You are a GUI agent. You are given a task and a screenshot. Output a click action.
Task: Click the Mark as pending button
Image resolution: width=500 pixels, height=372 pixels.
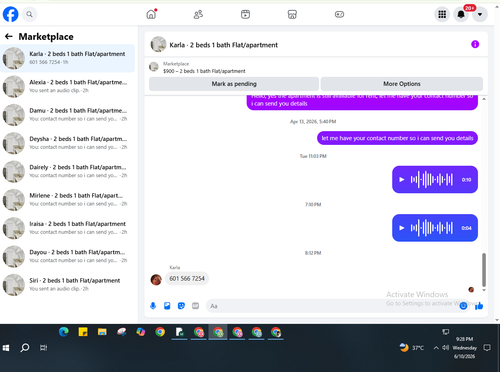(x=234, y=84)
